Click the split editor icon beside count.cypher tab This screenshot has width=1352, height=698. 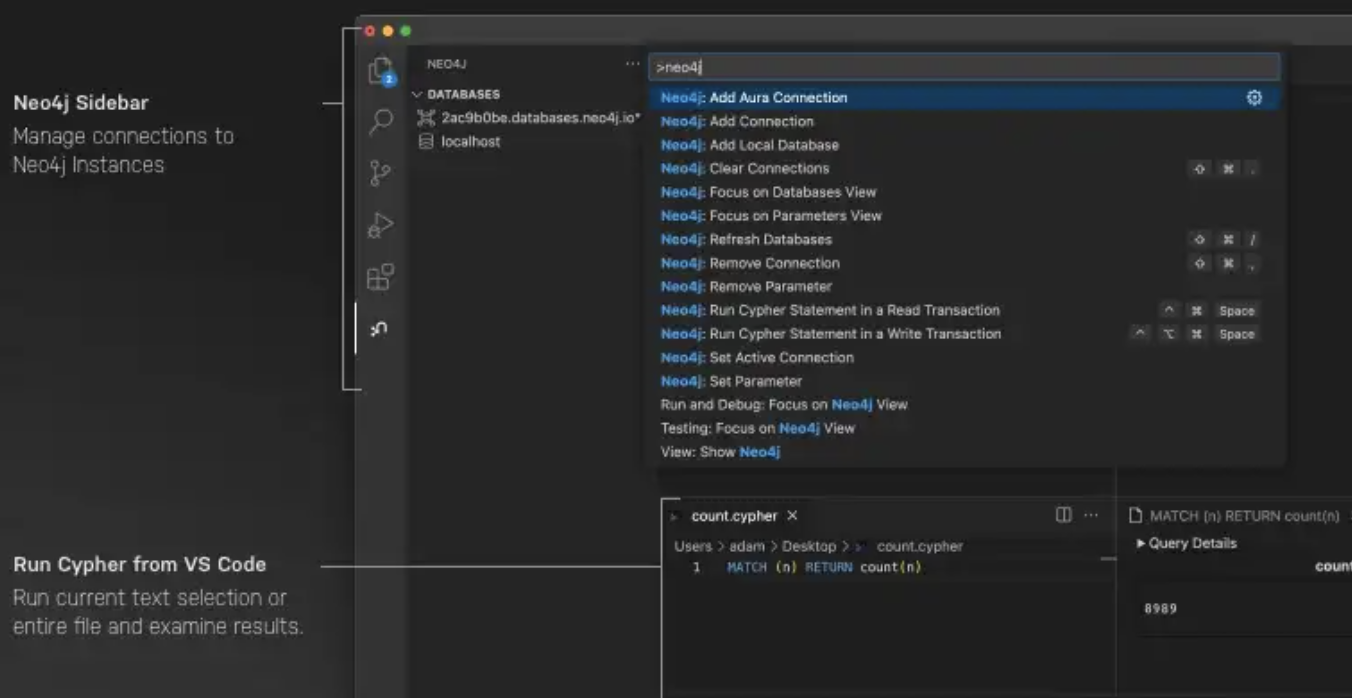pos(1063,515)
